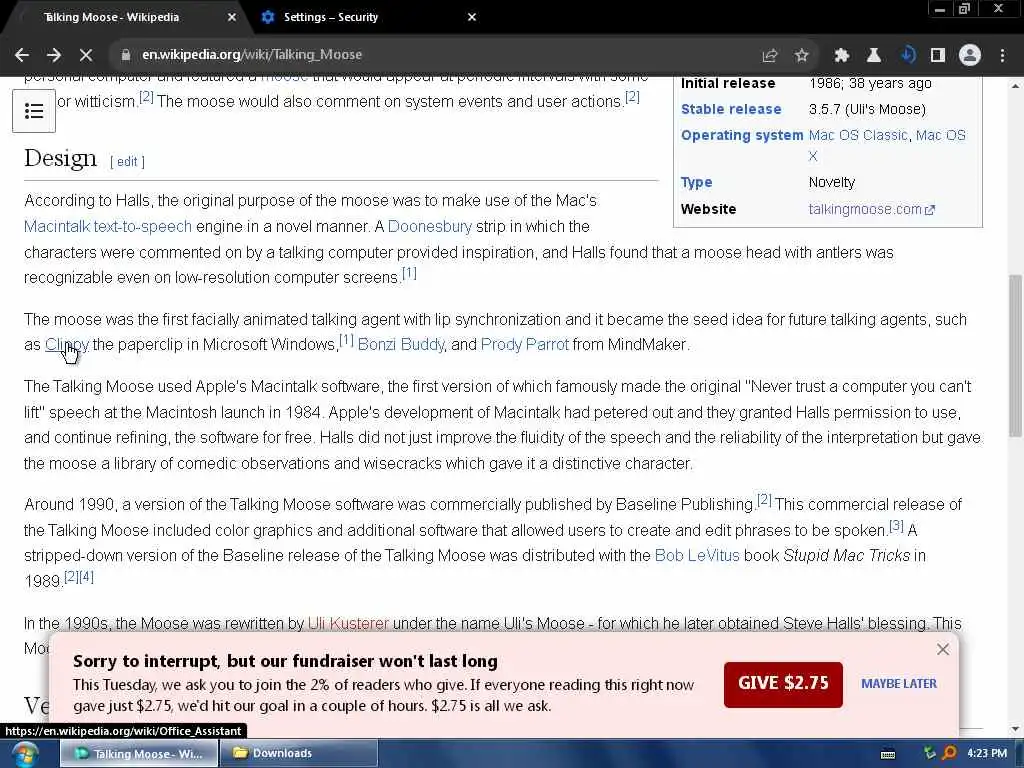This screenshot has height=768, width=1024.
Task: Share this page via share icon
Action: point(770,56)
